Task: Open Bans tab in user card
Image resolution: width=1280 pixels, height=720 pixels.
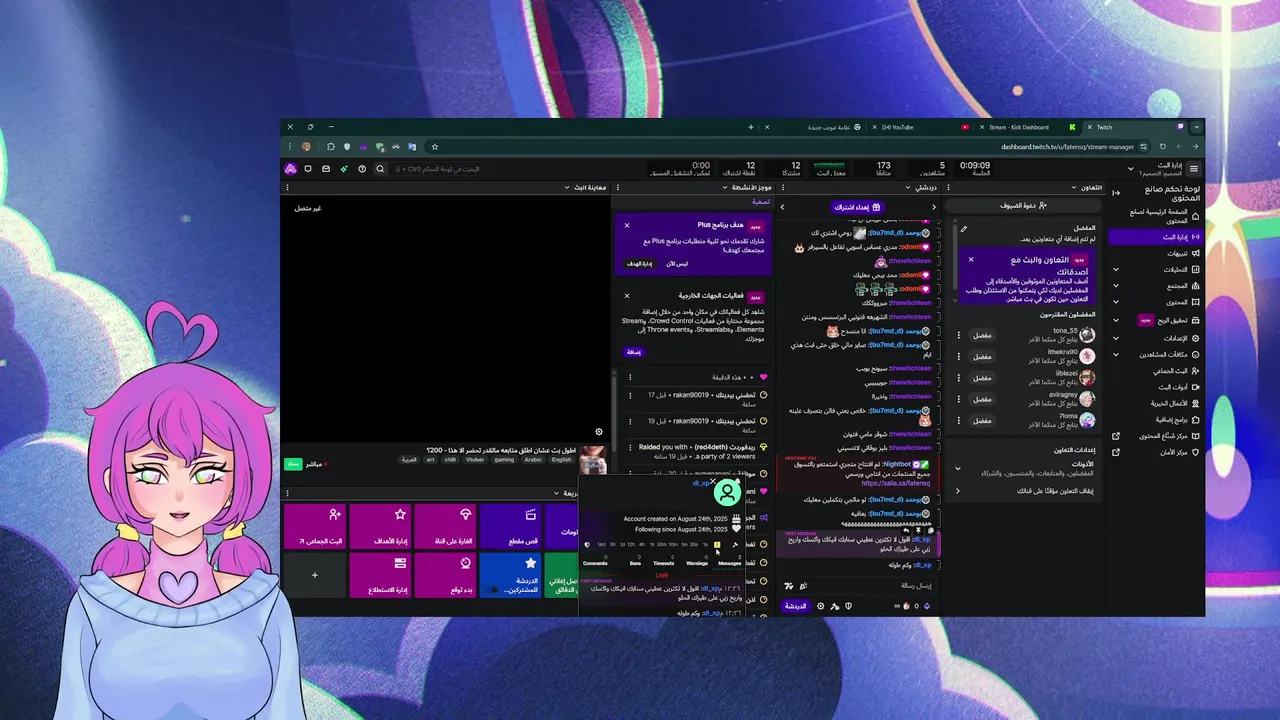Action: pos(635,563)
